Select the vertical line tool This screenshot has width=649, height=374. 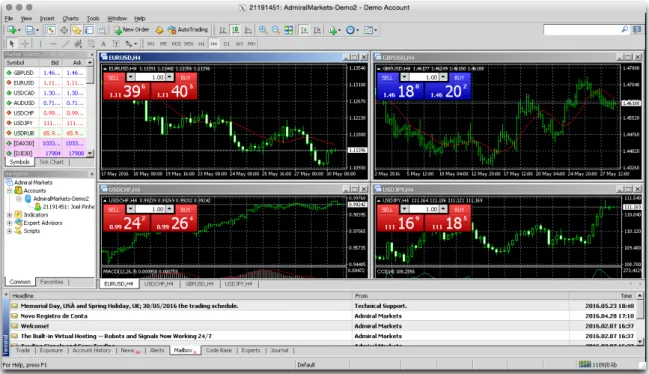tap(40, 43)
